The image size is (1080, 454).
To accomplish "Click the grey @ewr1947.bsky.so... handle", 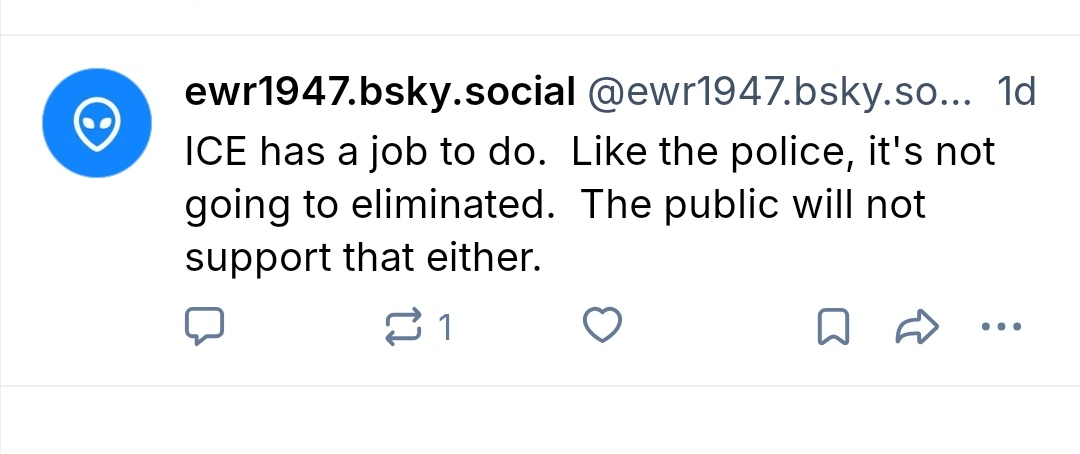I will [778, 93].
